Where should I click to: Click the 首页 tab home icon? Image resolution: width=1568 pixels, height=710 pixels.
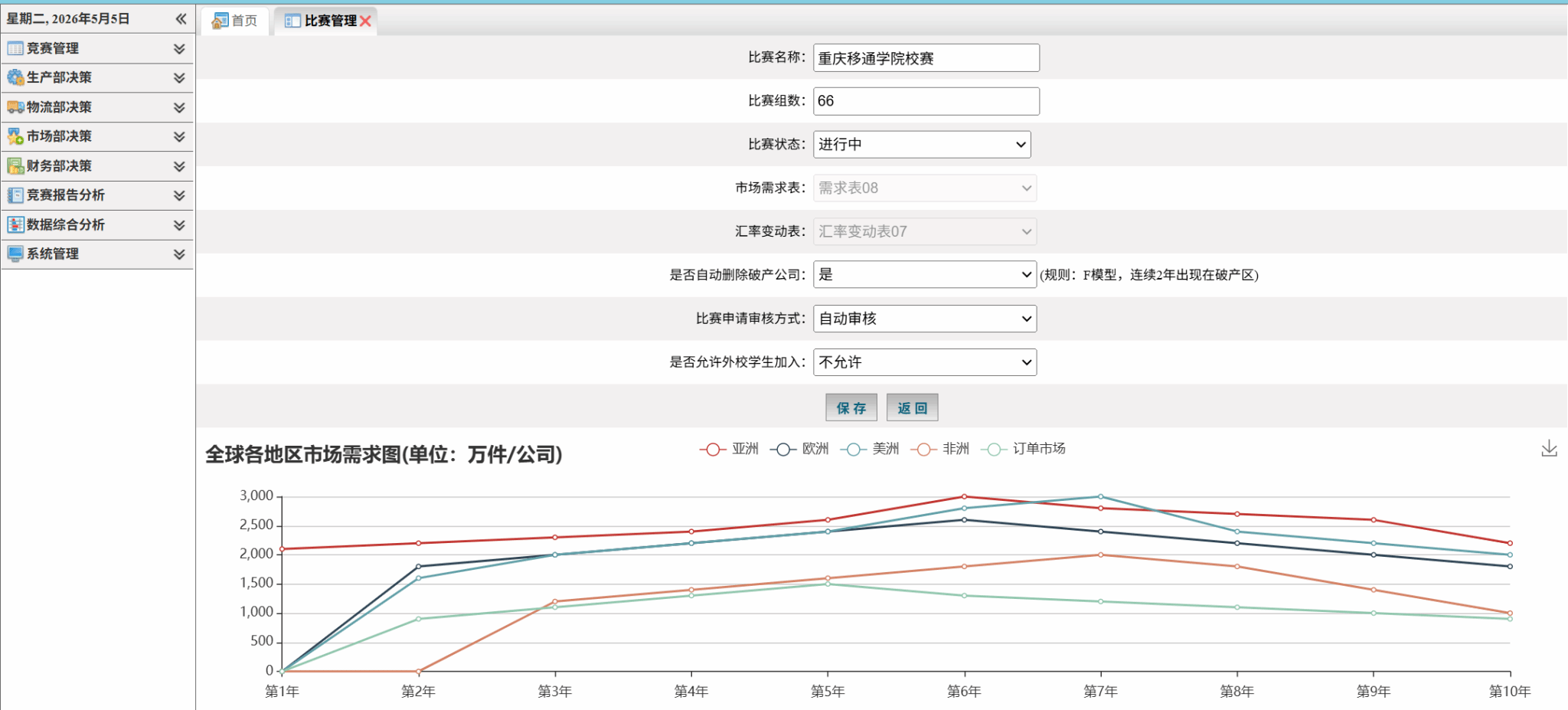point(220,21)
